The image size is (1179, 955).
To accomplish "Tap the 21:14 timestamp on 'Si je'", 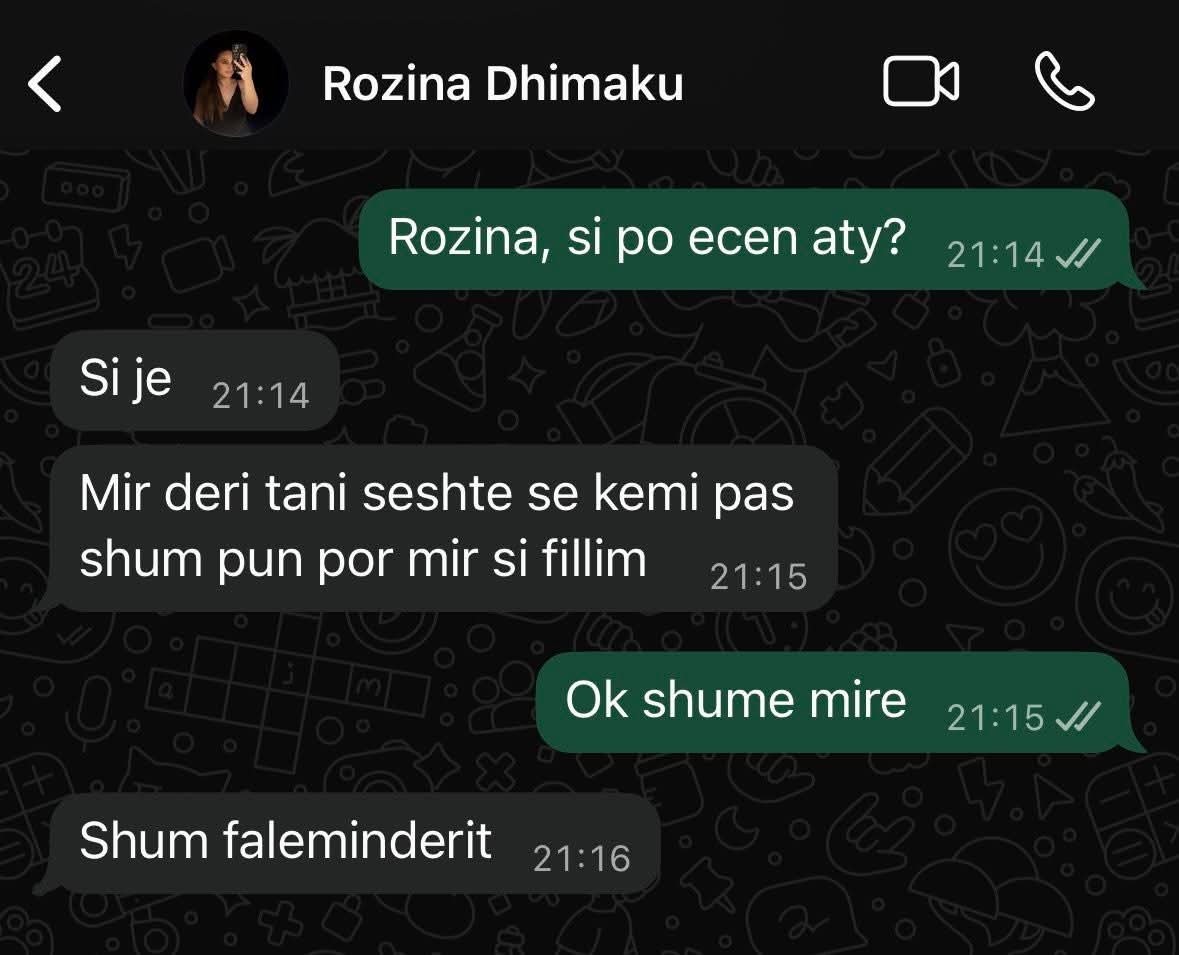I will click(260, 396).
